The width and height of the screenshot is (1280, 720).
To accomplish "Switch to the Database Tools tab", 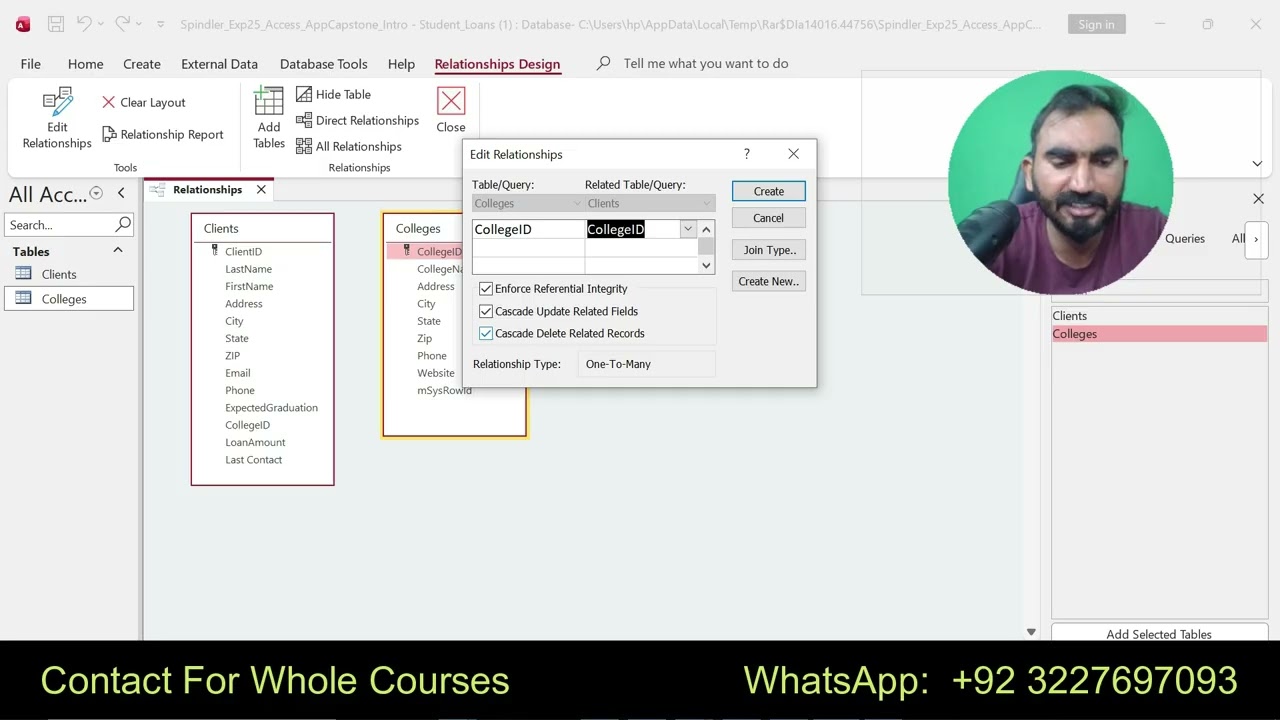I will click(323, 63).
